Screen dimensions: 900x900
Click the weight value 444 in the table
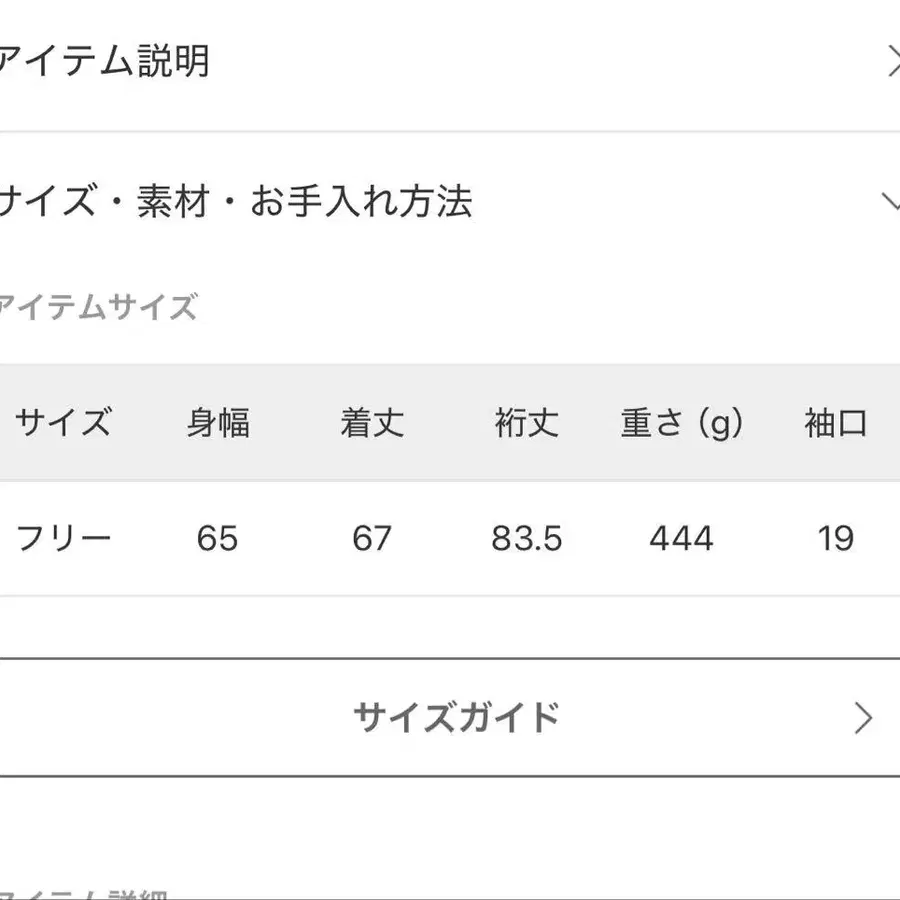tap(681, 538)
